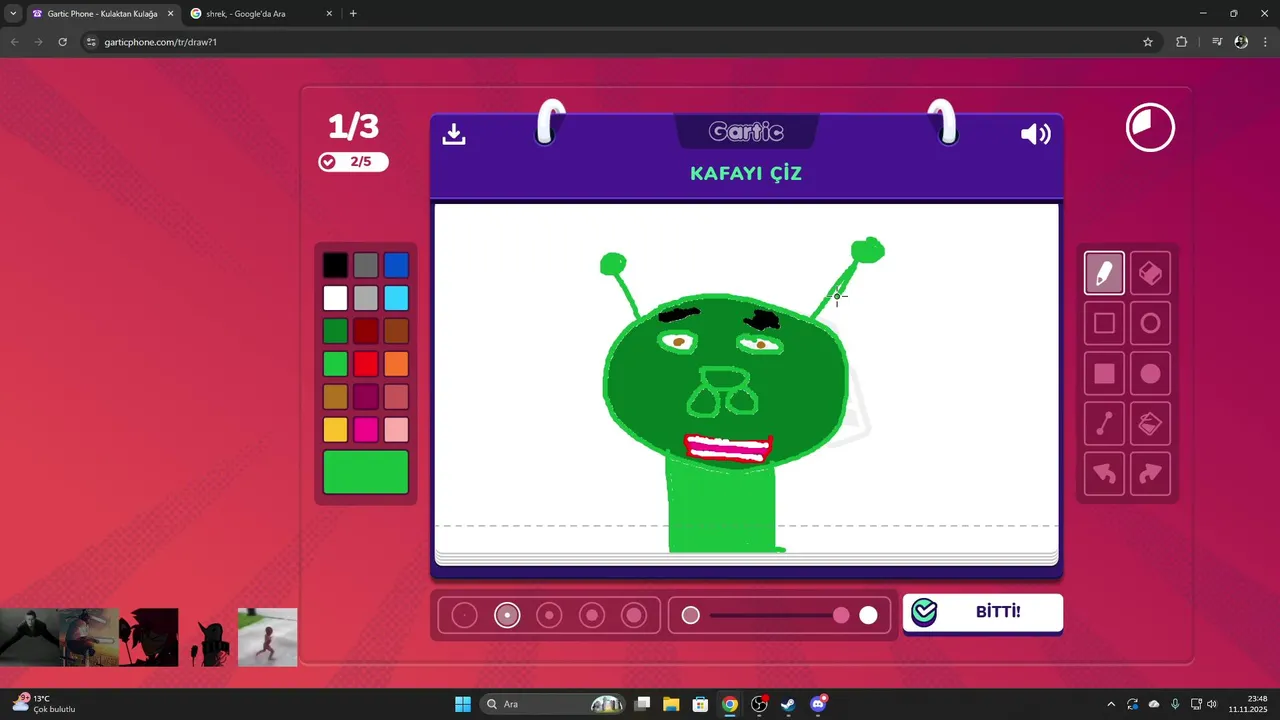The height and width of the screenshot is (720, 1280).
Task: Click the 2/5 players-done indicator
Action: coord(353,162)
